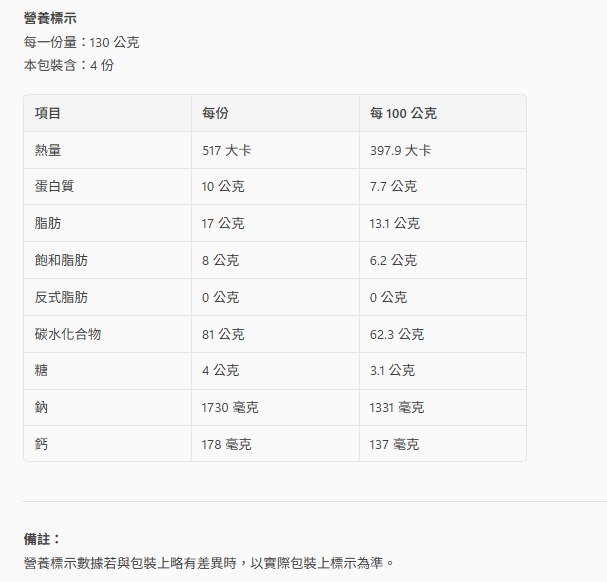This screenshot has height=582, width=607.
Task: Select the 蛋白質 row label
Action: click(54, 186)
